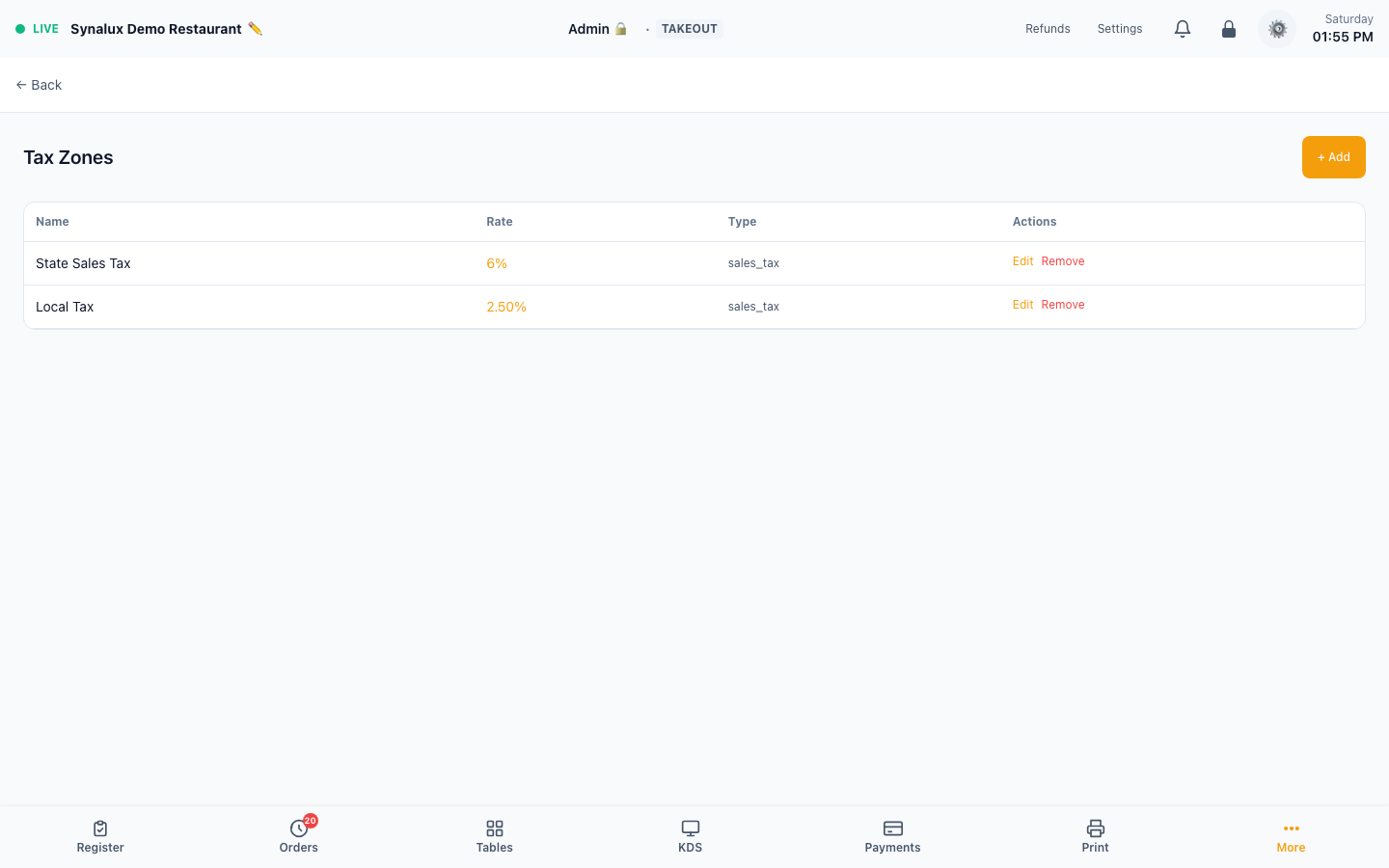Click the 6% rate value
The image size is (1389, 868).
coord(497,263)
